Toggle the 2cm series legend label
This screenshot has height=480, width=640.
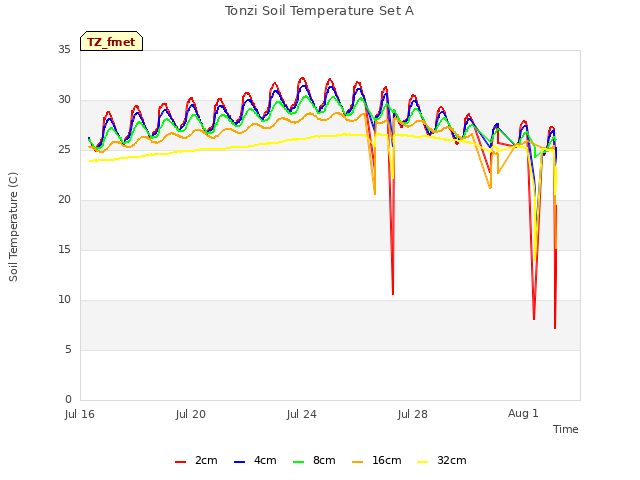206,460
